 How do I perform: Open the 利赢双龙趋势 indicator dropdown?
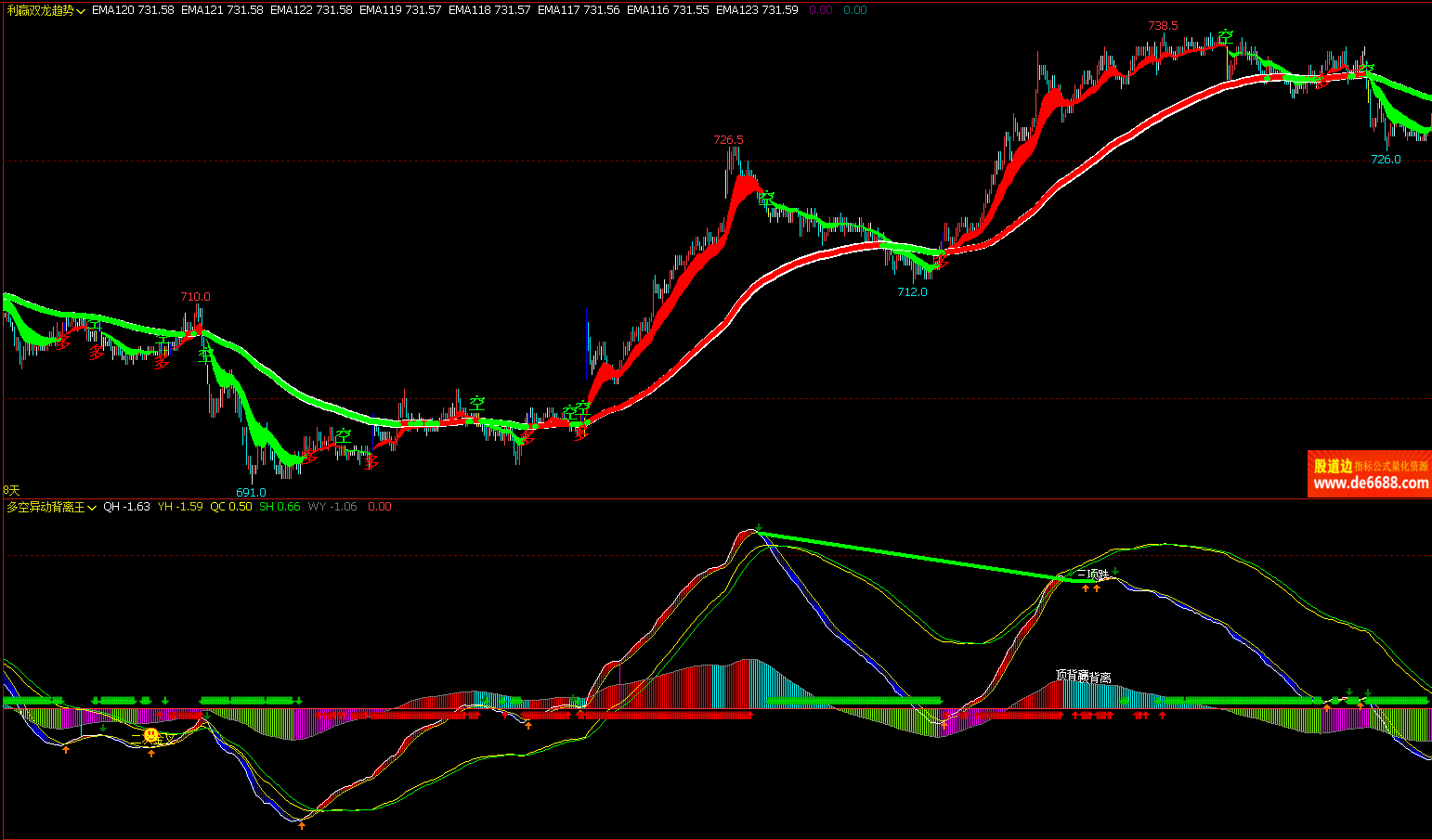(x=82, y=10)
